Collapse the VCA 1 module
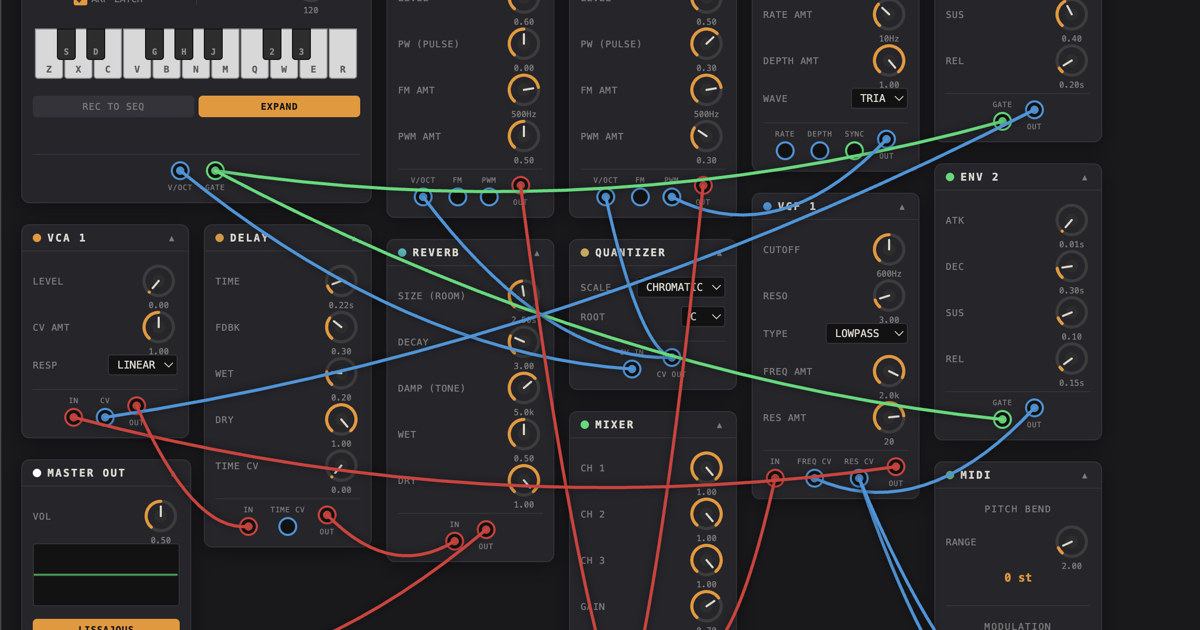 click(x=171, y=238)
